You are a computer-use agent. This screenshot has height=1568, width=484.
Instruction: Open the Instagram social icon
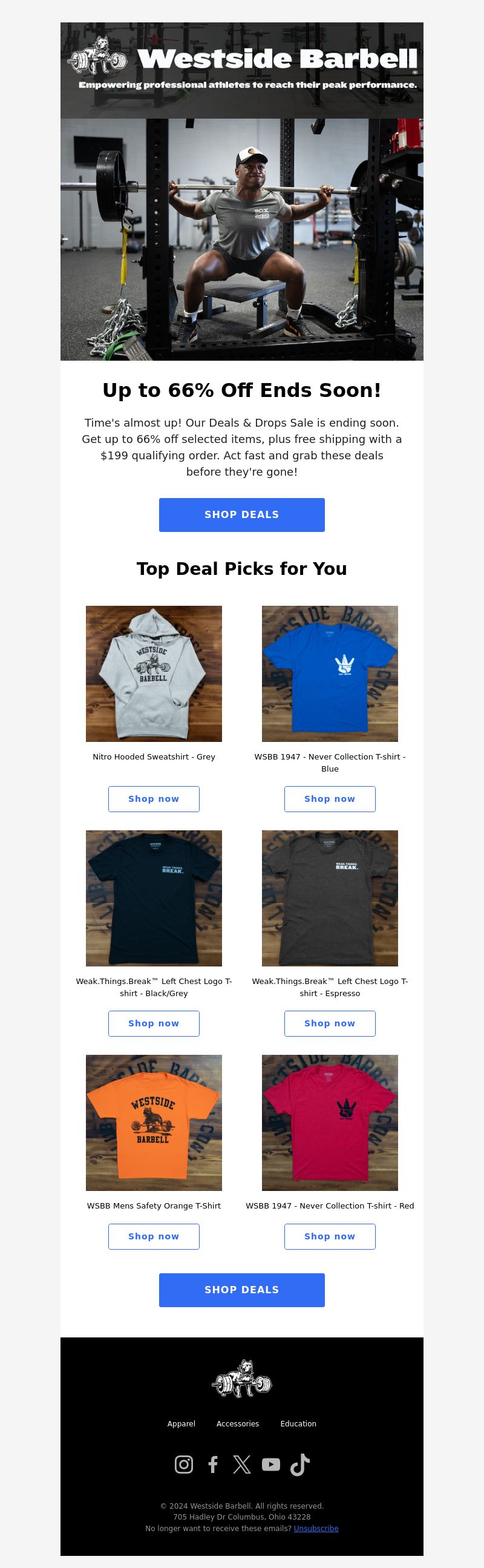coord(184,1465)
